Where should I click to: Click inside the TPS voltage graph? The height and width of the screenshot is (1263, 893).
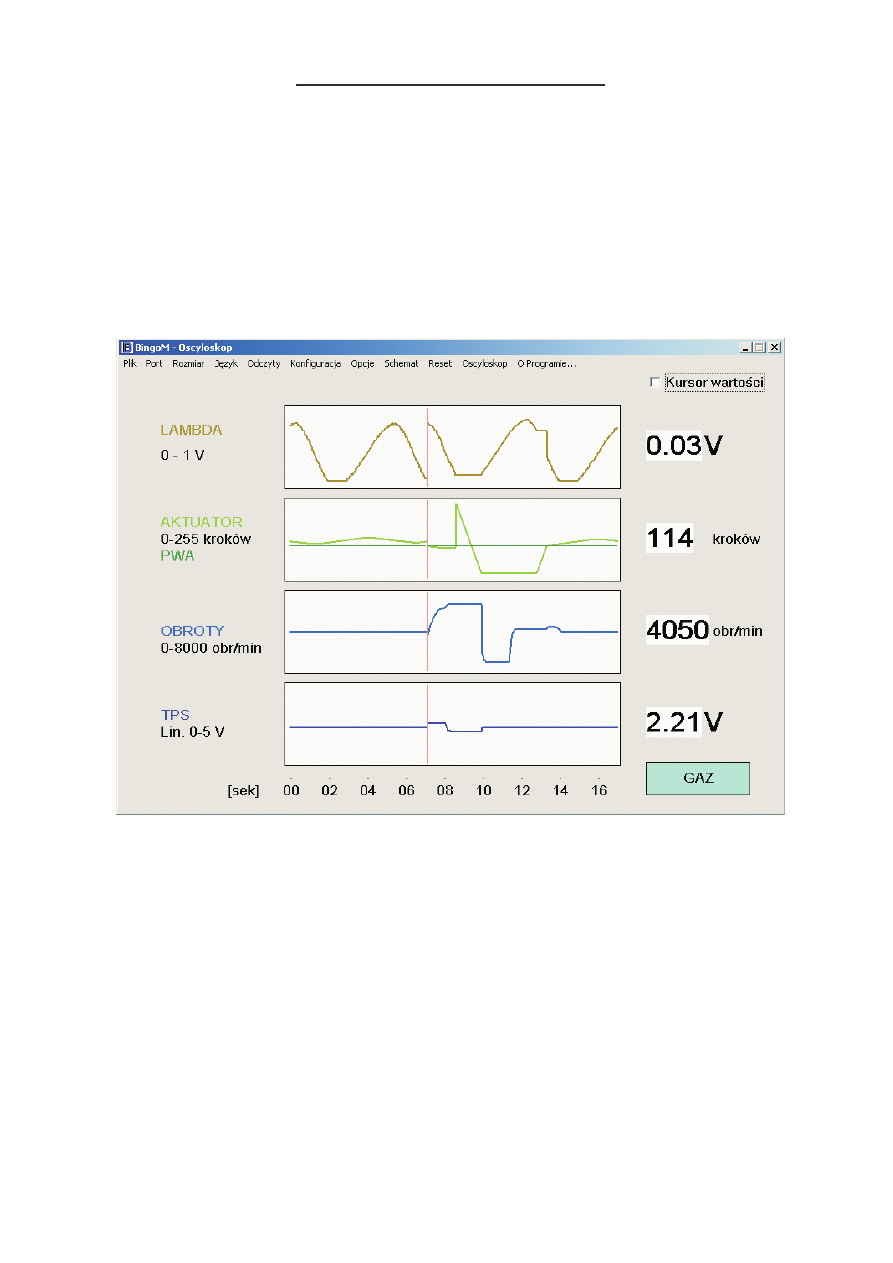tap(452, 723)
